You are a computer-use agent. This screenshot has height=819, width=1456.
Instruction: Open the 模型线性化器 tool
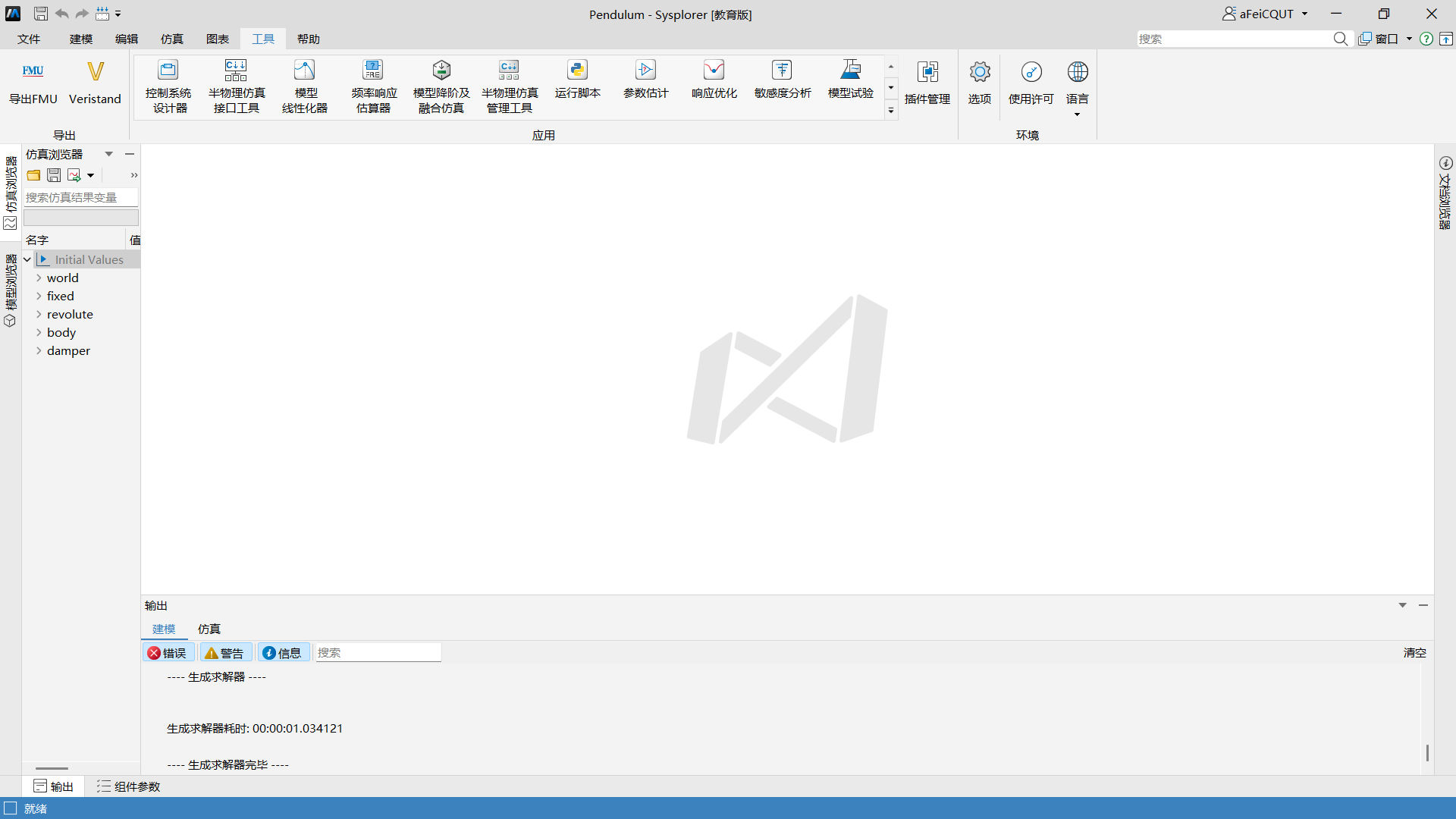coord(305,86)
